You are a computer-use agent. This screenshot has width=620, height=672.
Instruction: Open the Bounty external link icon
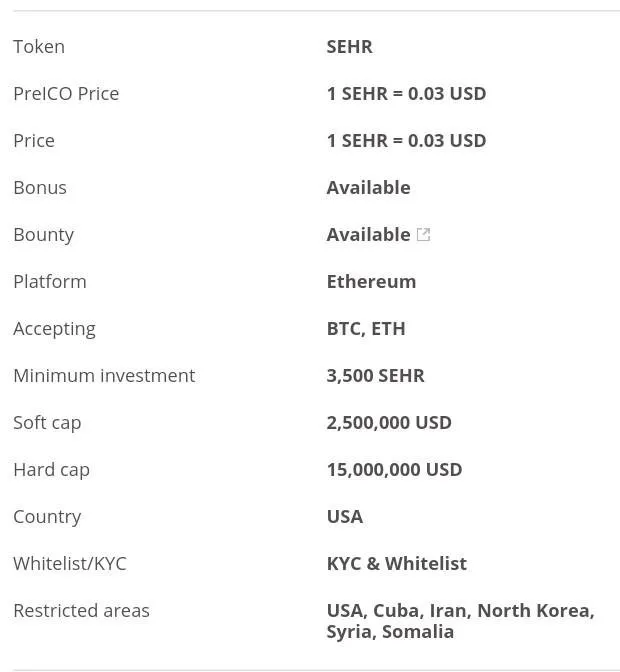[x=423, y=234]
